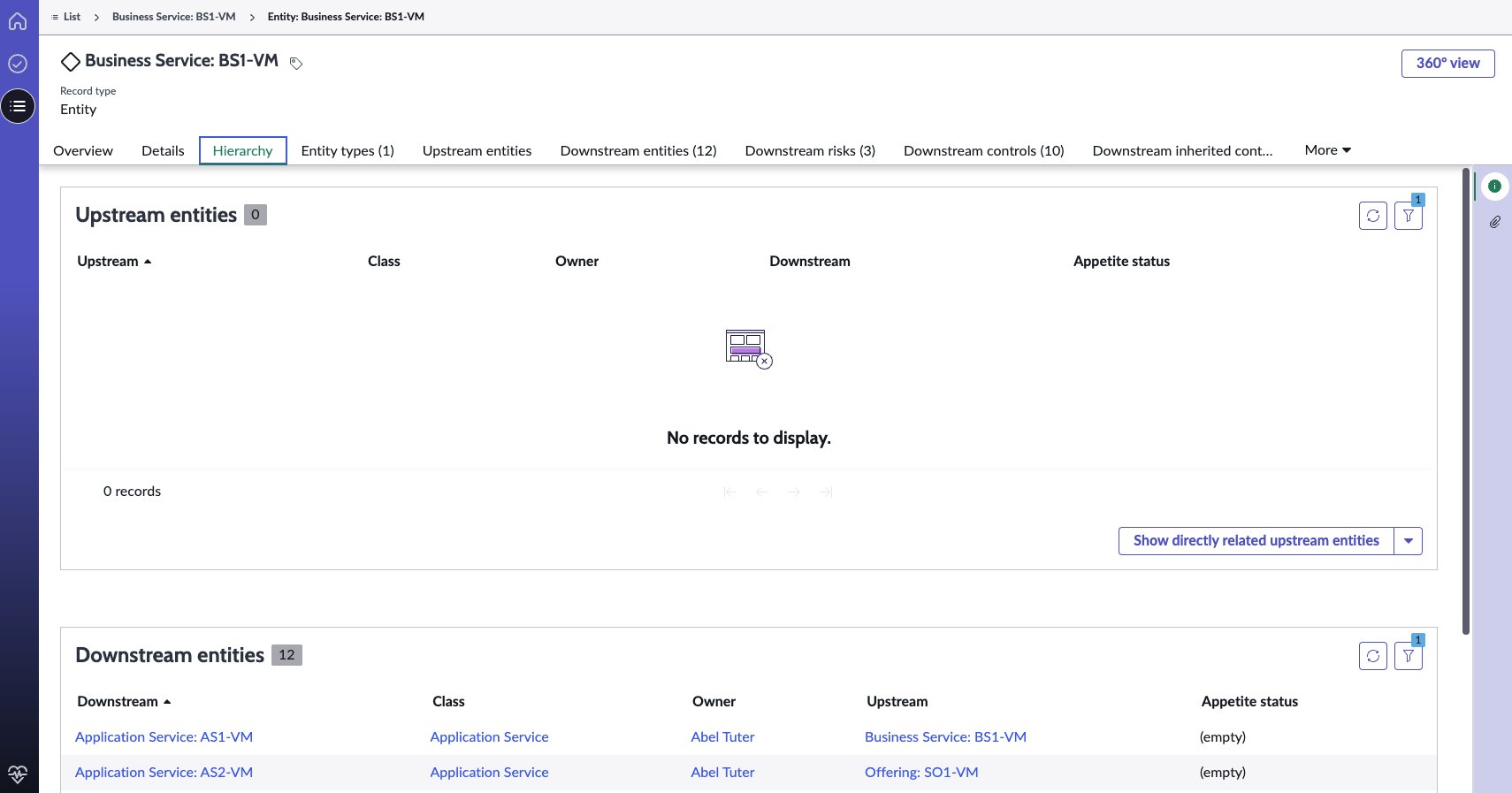The height and width of the screenshot is (793, 1512).
Task: Go to Business Service: BS1-VM breadcrumb
Action: (x=174, y=17)
